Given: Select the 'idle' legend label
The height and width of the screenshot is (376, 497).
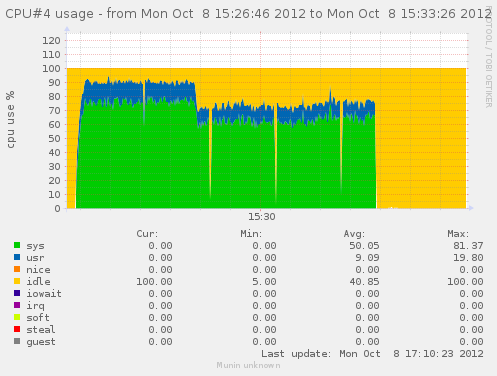Looking at the screenshot, I should (x=38, y=281).
